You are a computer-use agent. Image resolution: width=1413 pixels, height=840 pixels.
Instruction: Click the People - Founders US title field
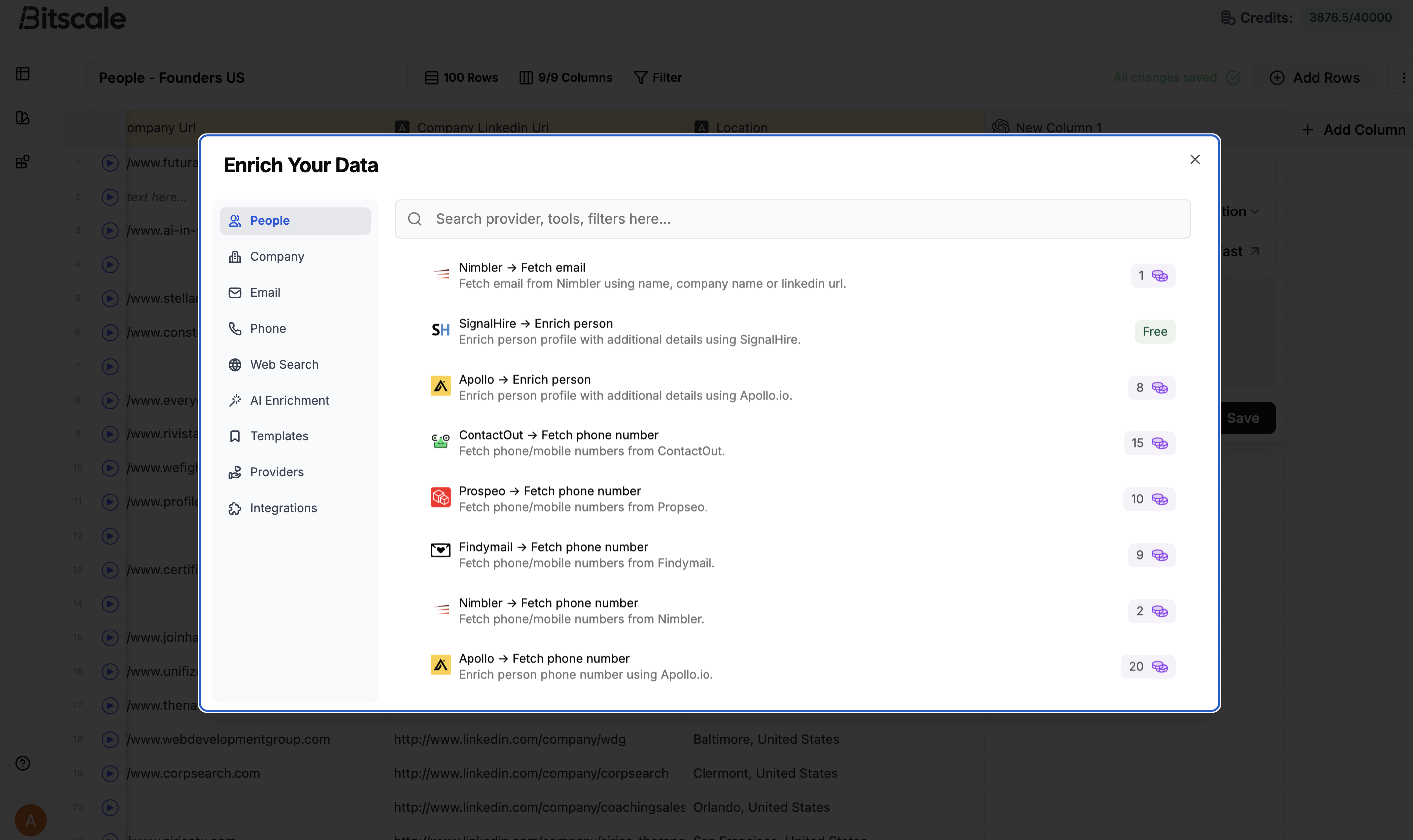point(246,77)
